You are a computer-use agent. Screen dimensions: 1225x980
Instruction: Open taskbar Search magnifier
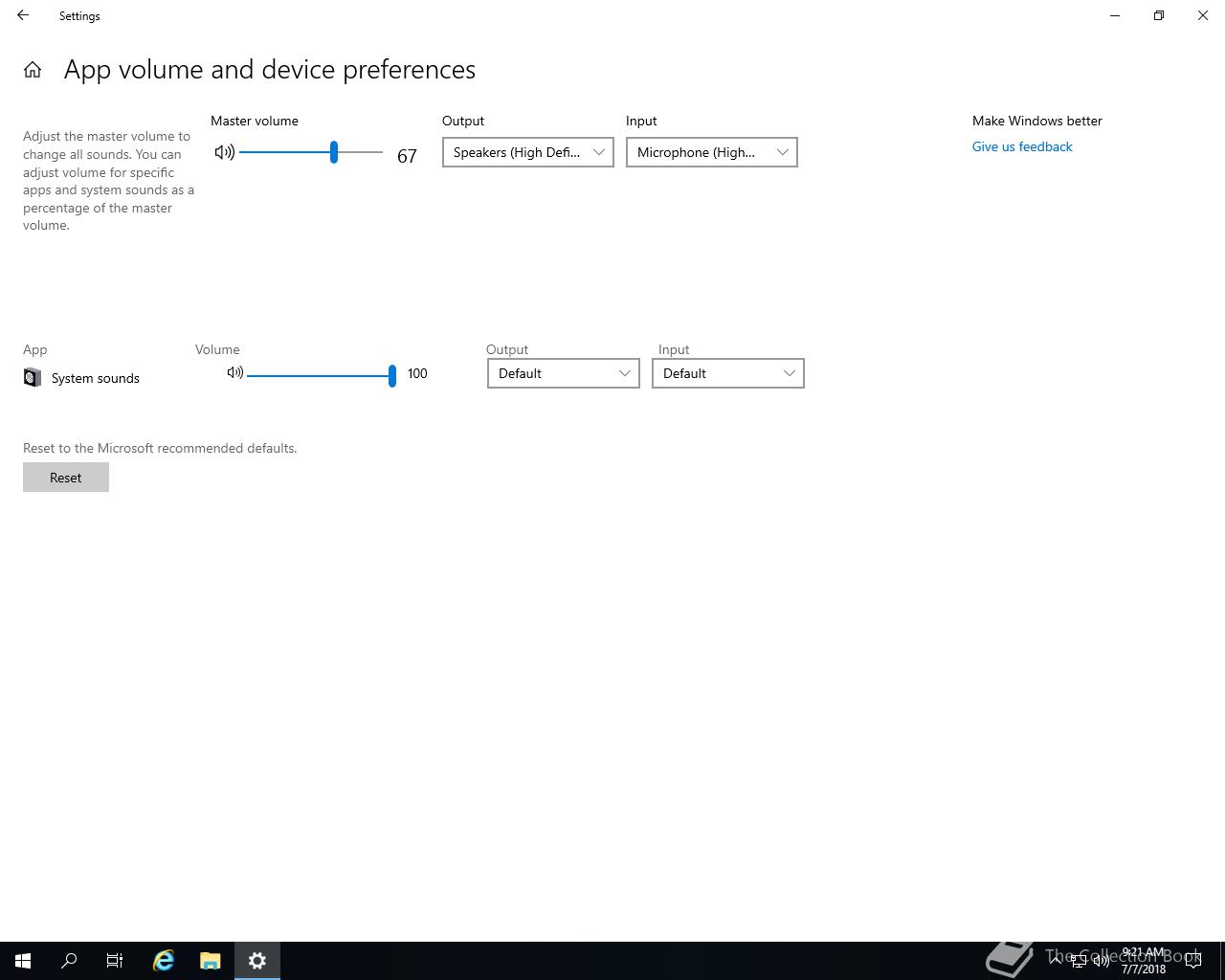(69, 961)
